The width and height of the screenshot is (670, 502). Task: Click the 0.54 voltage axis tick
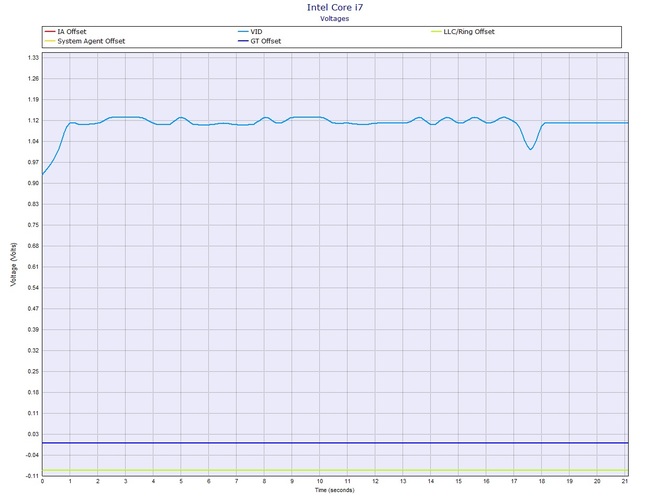(x=34, y=288)
